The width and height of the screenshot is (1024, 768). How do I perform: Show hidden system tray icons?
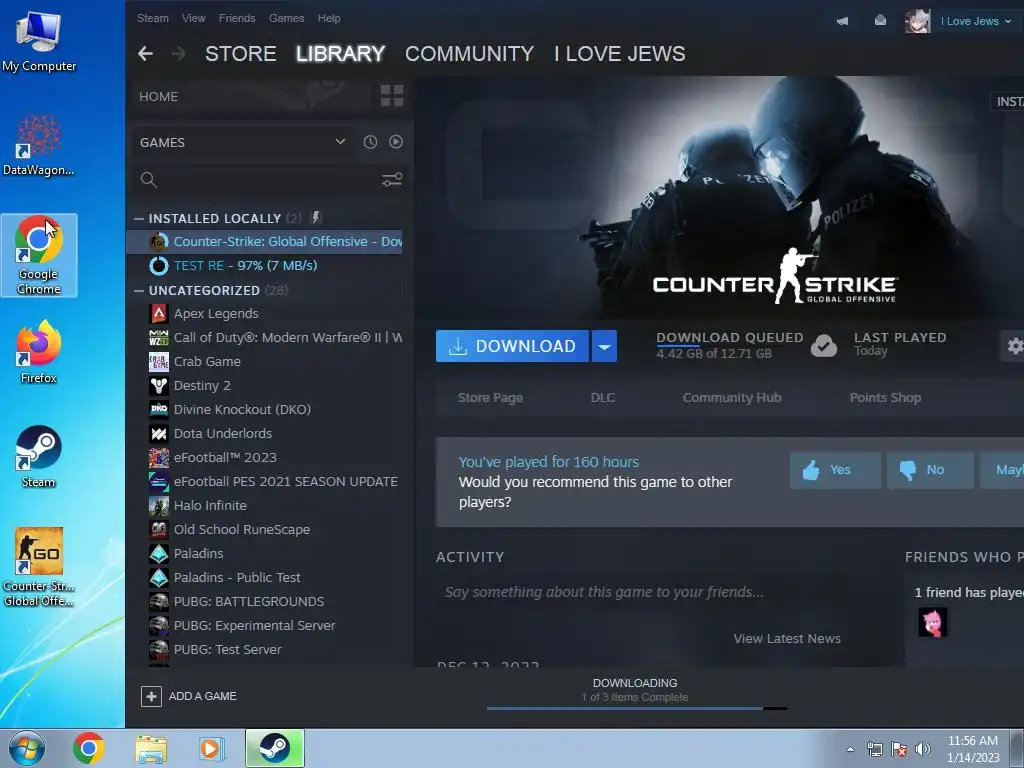pos(850,749)
